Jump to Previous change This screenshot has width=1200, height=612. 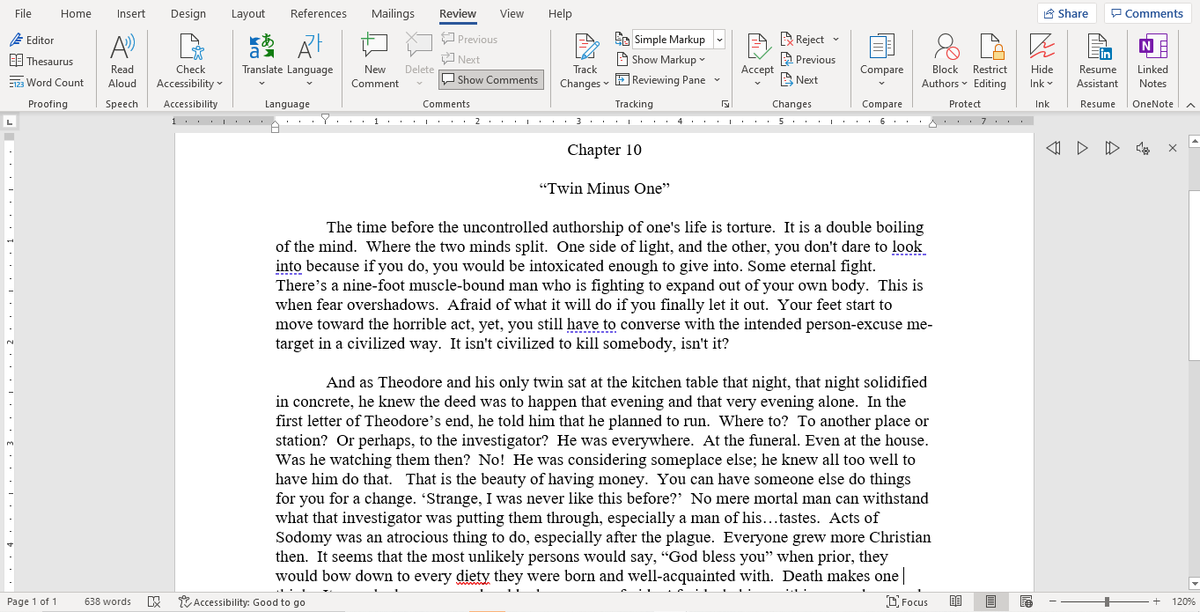click(808, 60)
